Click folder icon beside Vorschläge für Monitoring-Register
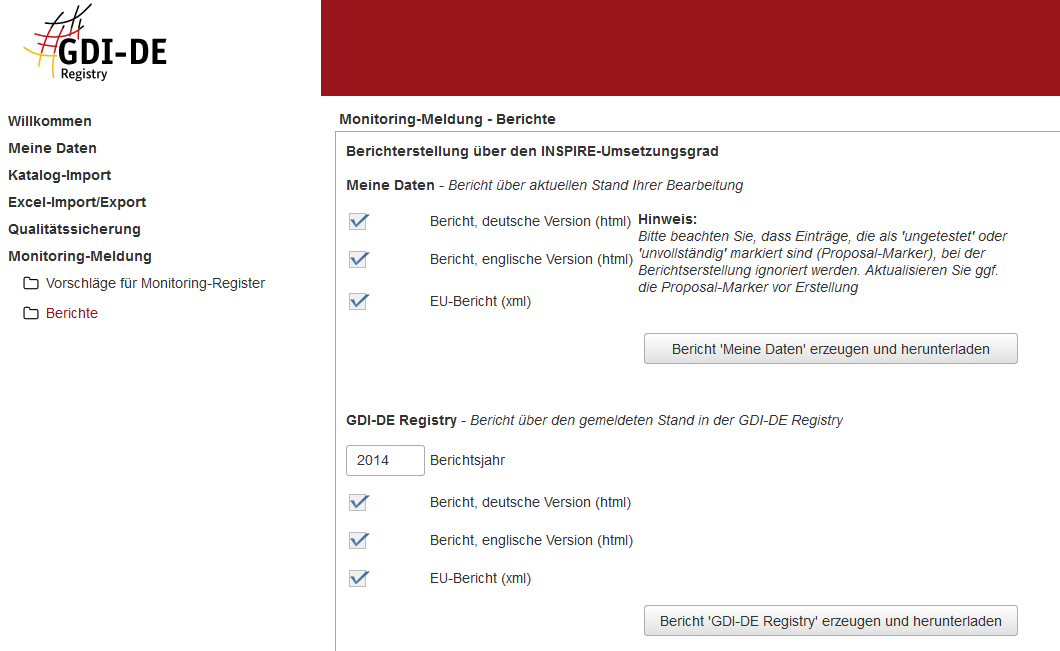Screen dimensions: 1060x651 coord(31,284)
